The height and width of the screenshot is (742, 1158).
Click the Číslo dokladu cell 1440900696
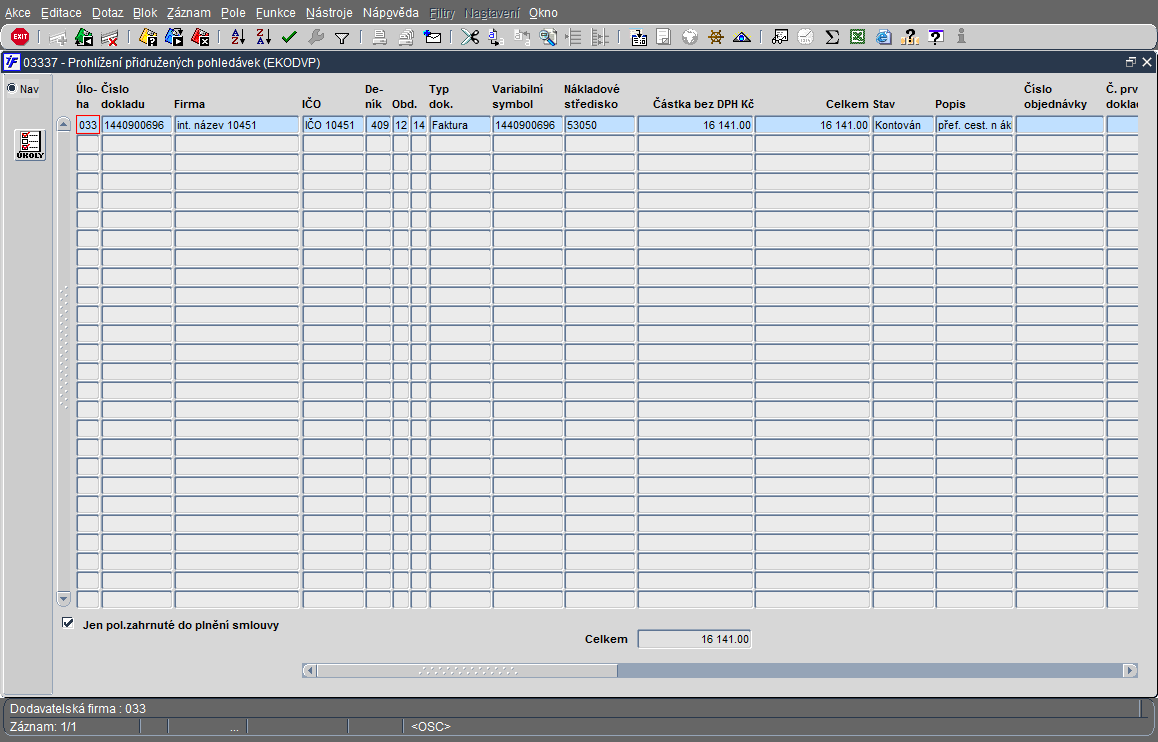pyautogui.click(x=137, y=125)
